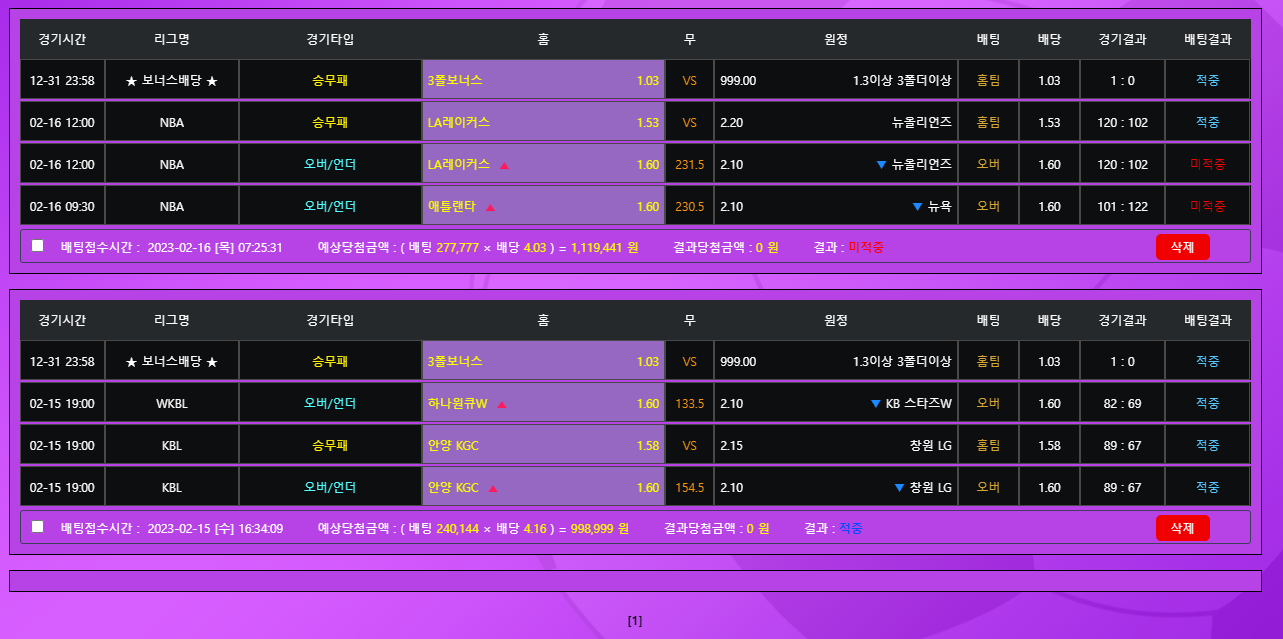Click red up arrow next to 하나원큐W
This screenshot has width=1283, height=639.
[x=502, y=404]
